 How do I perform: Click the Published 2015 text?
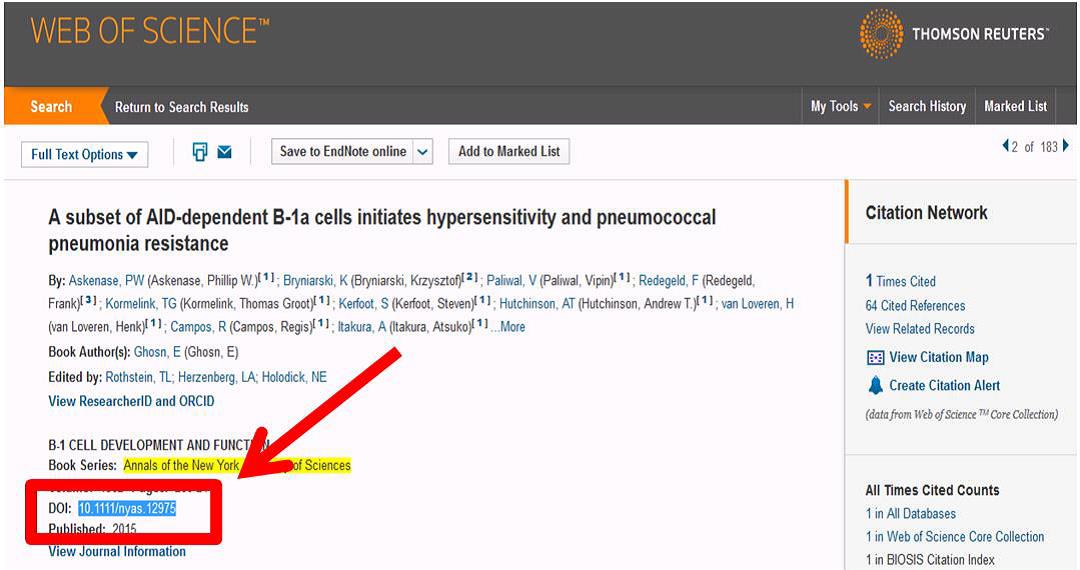[92, 529]
